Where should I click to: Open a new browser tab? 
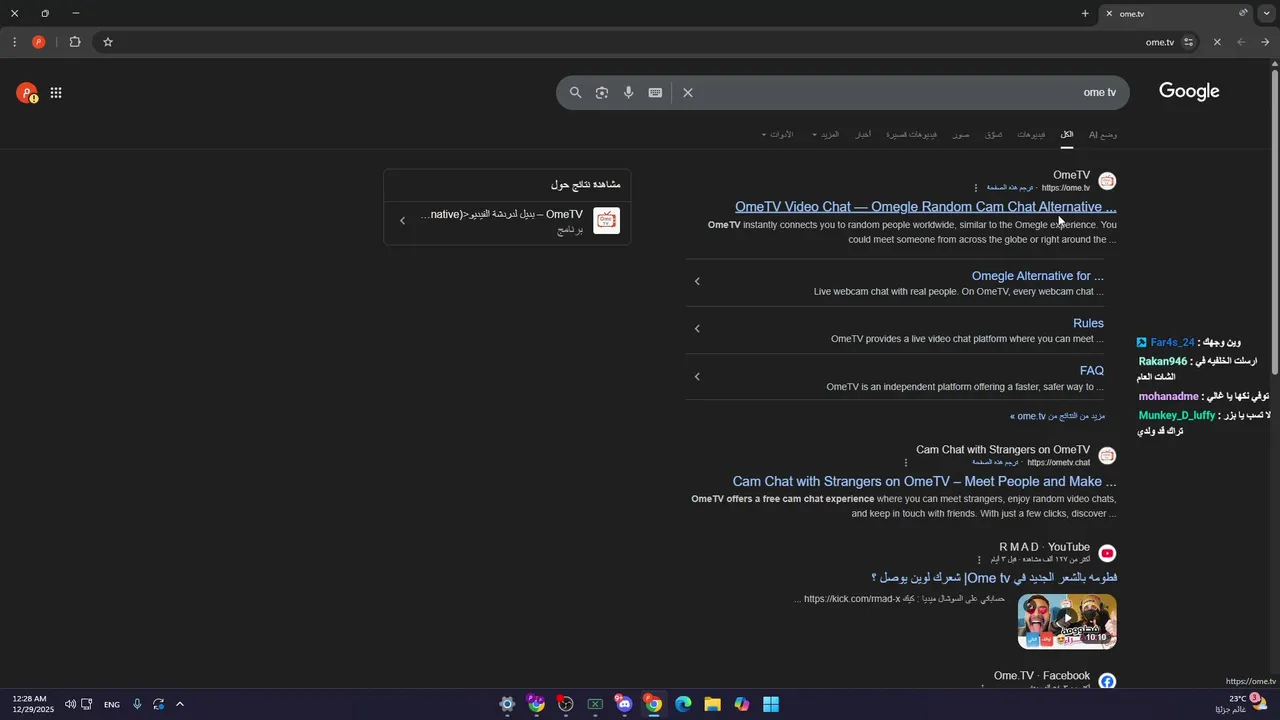tap(1085, 14)
